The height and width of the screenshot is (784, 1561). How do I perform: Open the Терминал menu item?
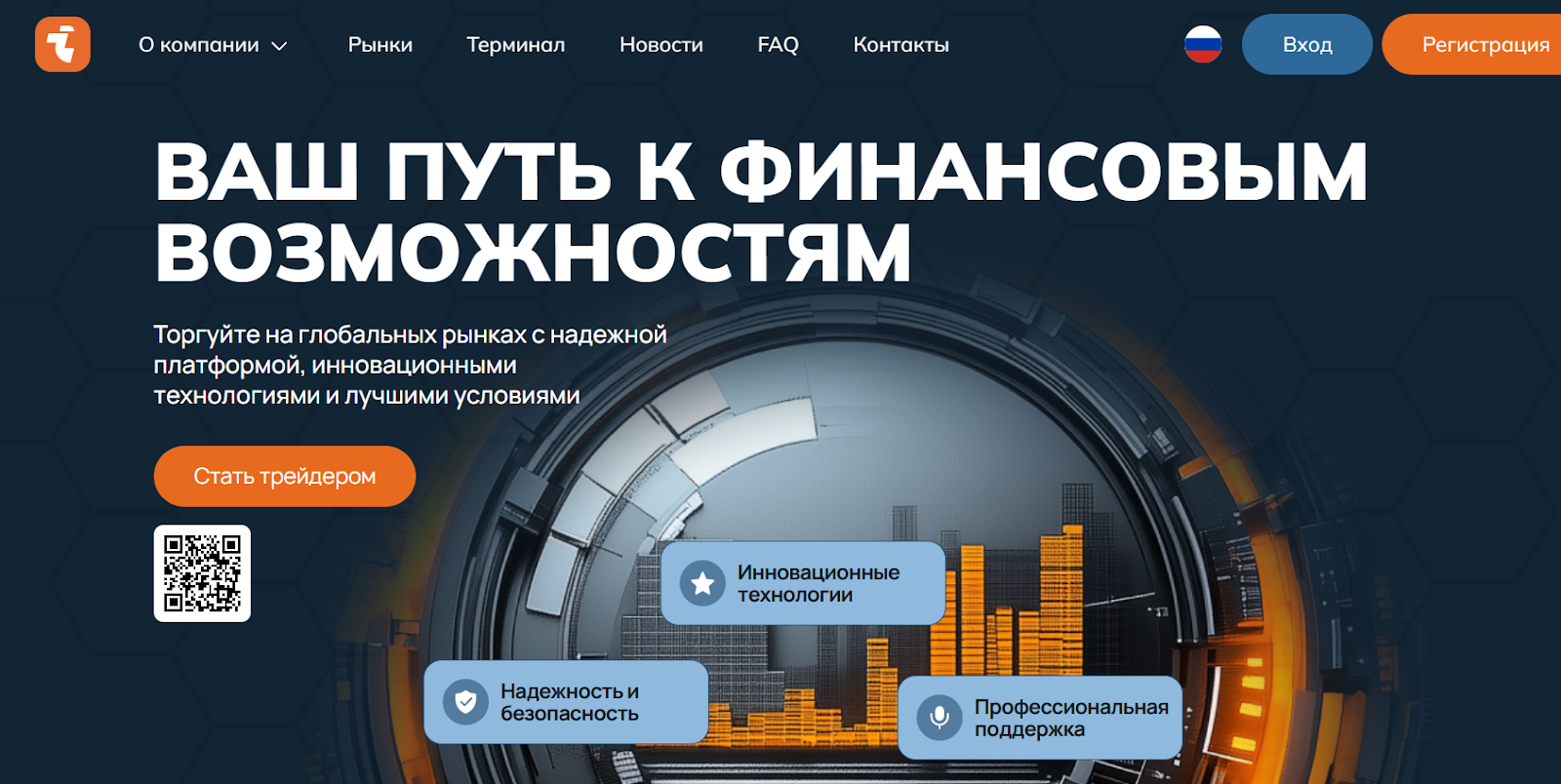point(515,45)
